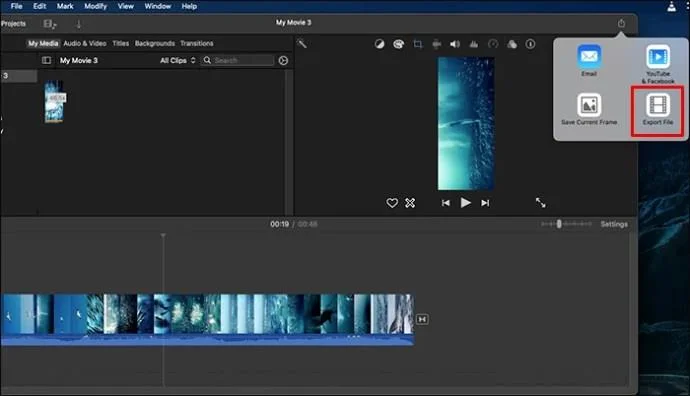690x396 pixels.
Task: Click the magic wand auto-enhance icon
Action: 302,43
